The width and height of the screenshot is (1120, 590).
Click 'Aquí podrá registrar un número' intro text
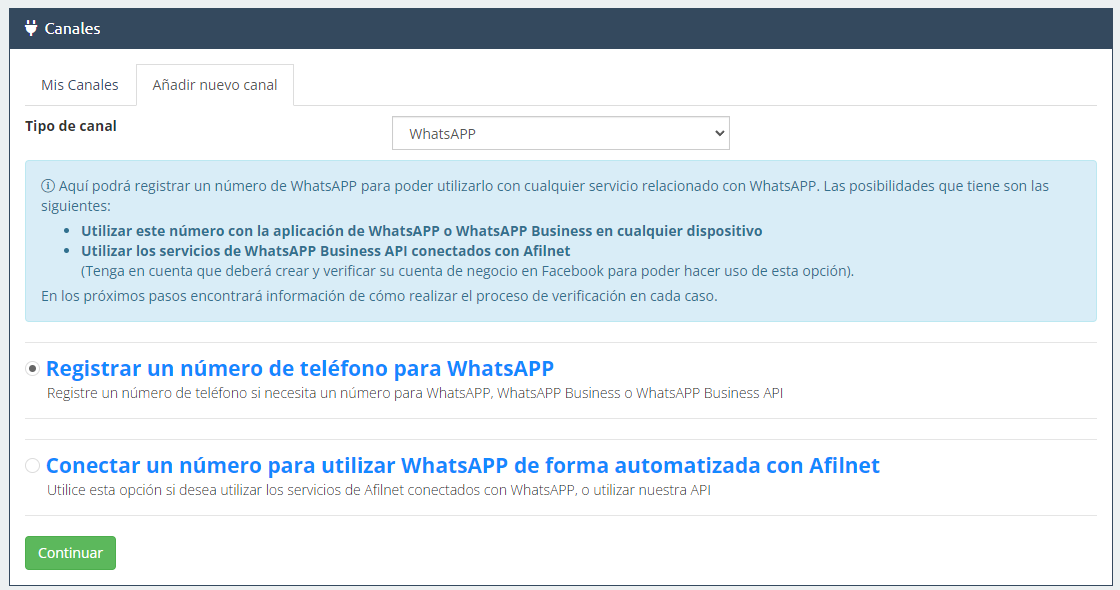click(545, 196)
